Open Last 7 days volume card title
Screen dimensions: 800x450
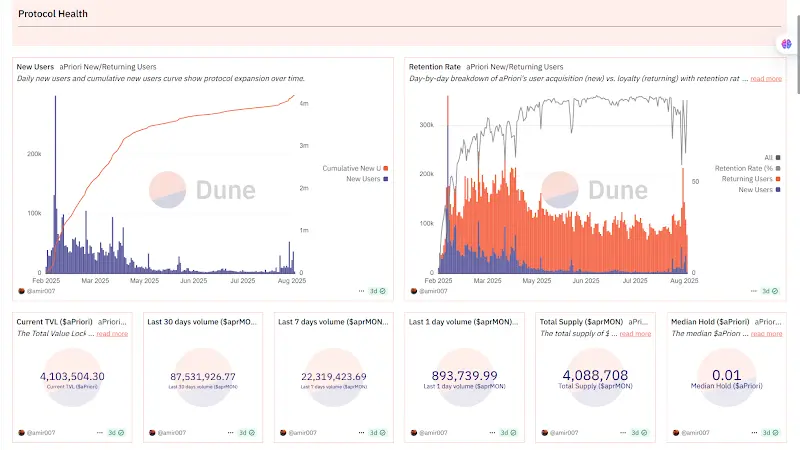(x=333, y=322)
